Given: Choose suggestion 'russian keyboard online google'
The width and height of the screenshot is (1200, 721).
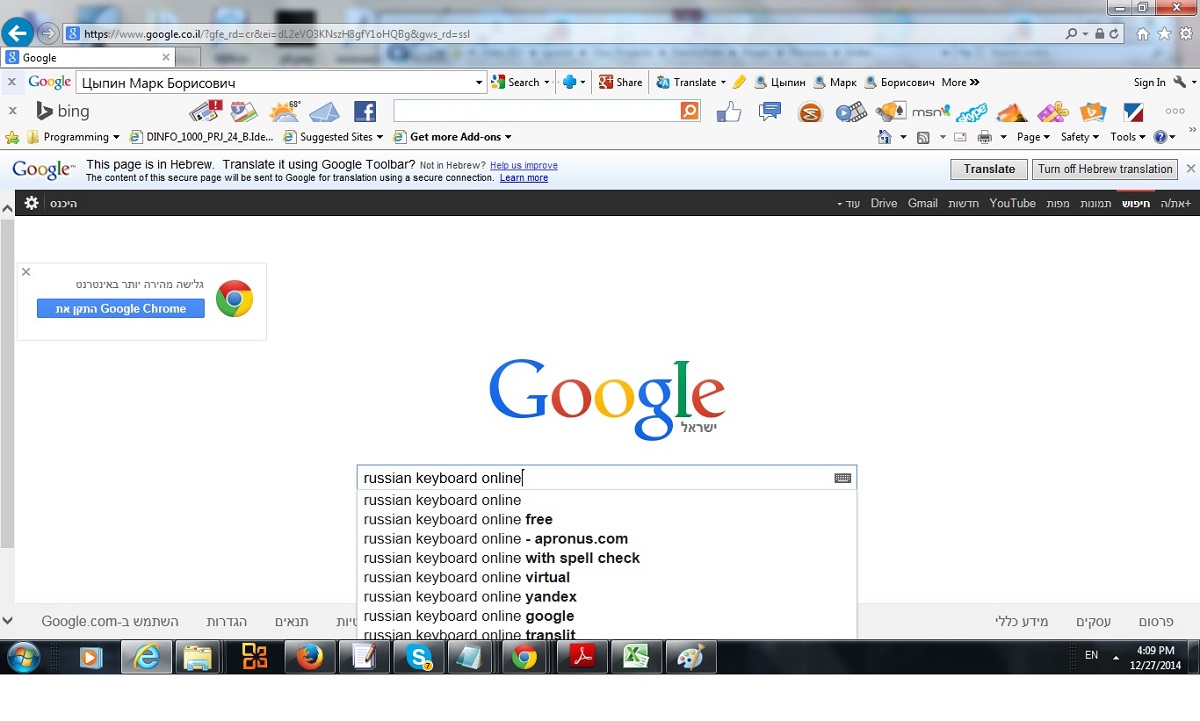Looking at the screenshot, I should click(x=607, y=616).
